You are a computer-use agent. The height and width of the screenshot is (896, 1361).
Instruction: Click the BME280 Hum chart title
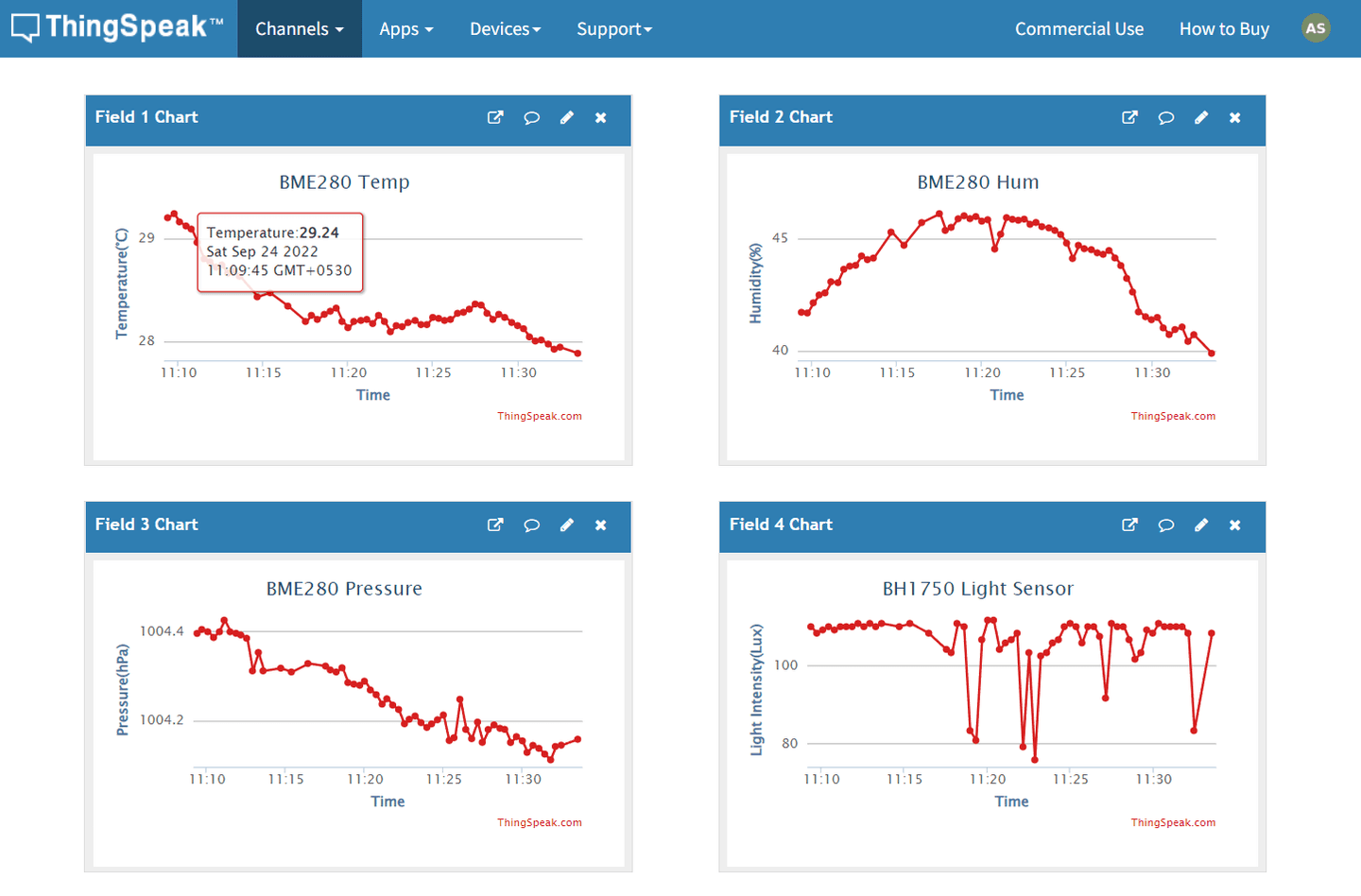(978, 181)
